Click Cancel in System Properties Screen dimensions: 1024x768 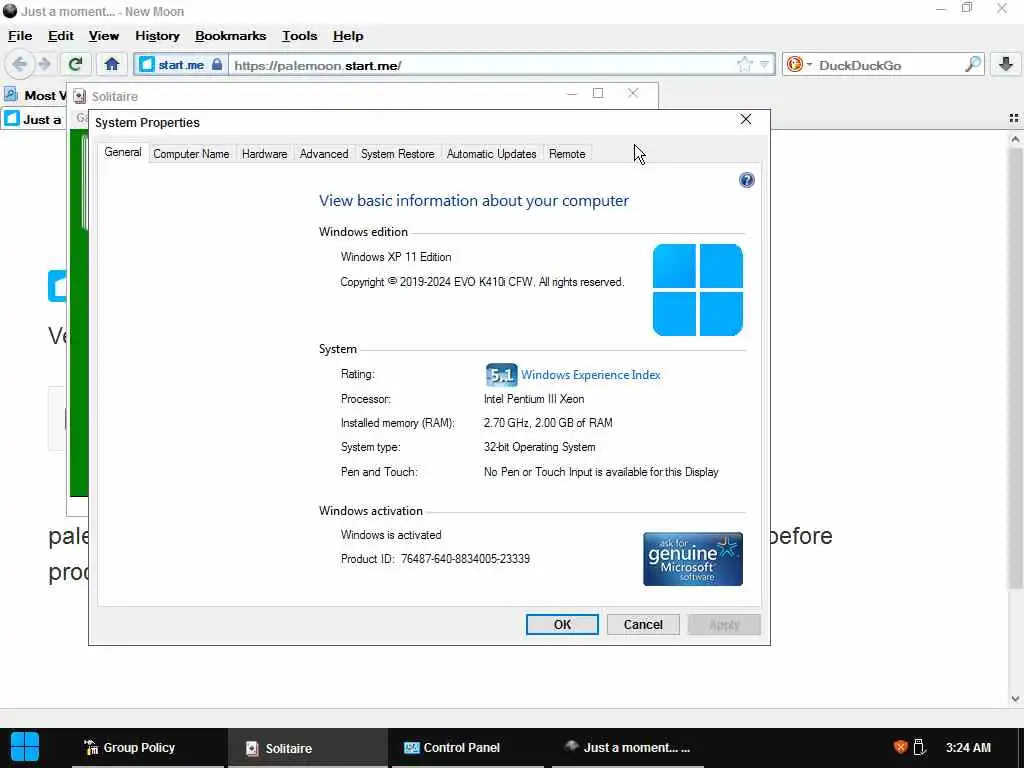click(643, 624)
